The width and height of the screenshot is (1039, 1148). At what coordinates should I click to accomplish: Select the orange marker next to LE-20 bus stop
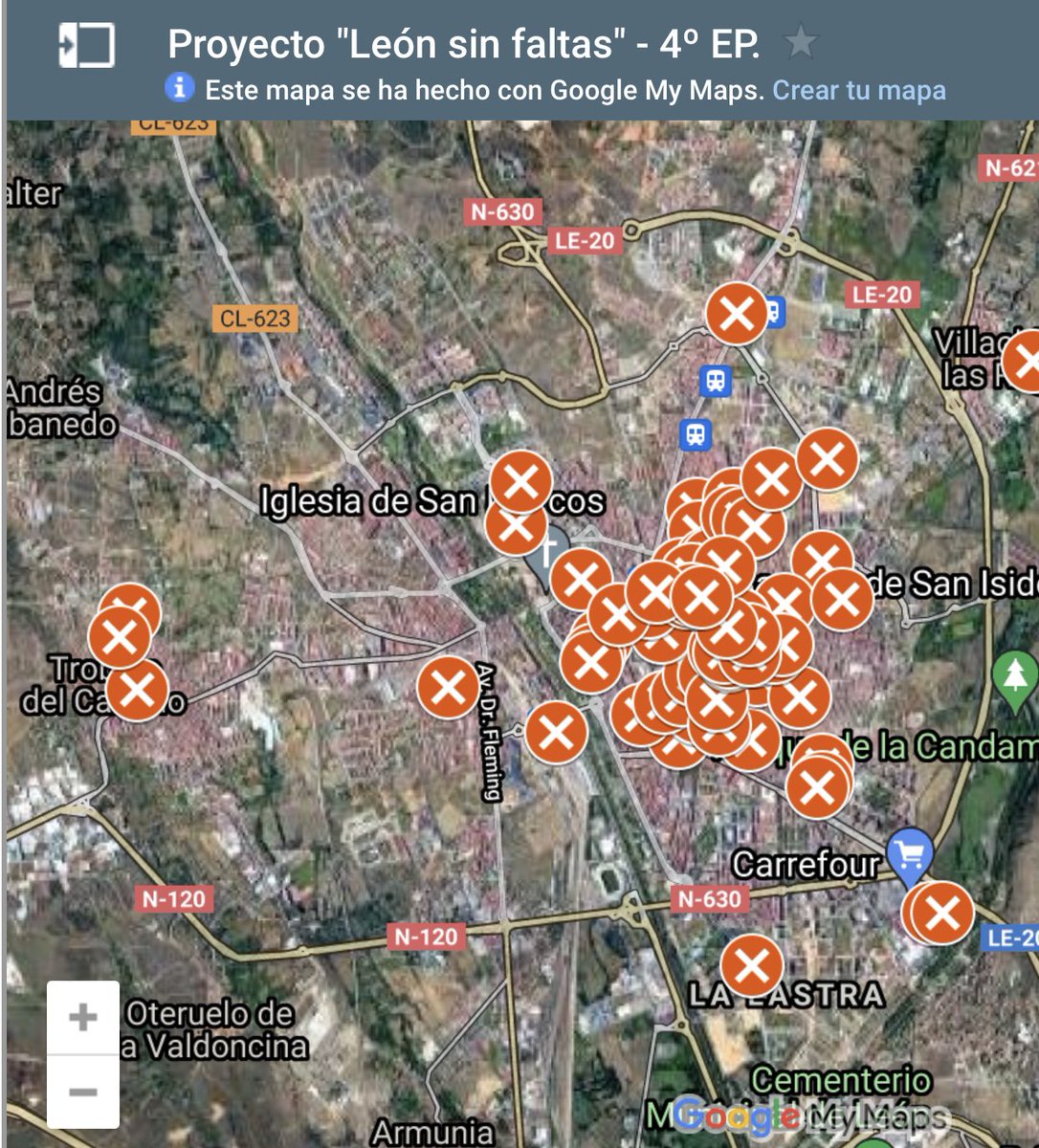pos(737,313)
